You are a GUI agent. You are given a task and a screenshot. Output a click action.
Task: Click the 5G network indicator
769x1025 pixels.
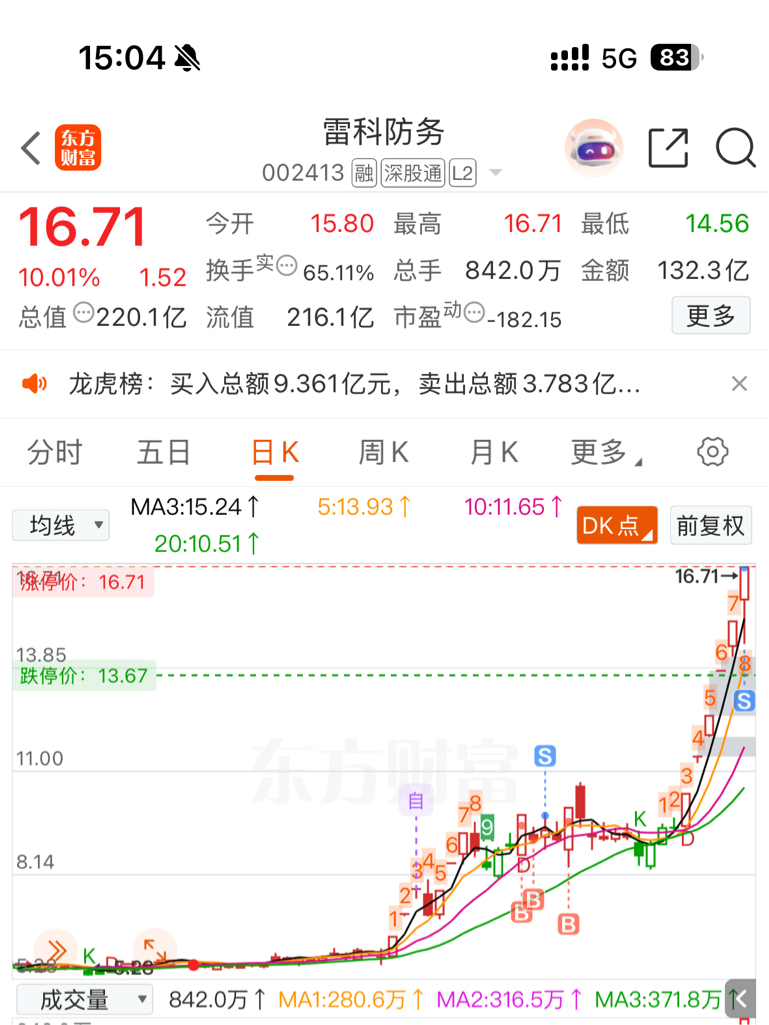coord(619,58)
